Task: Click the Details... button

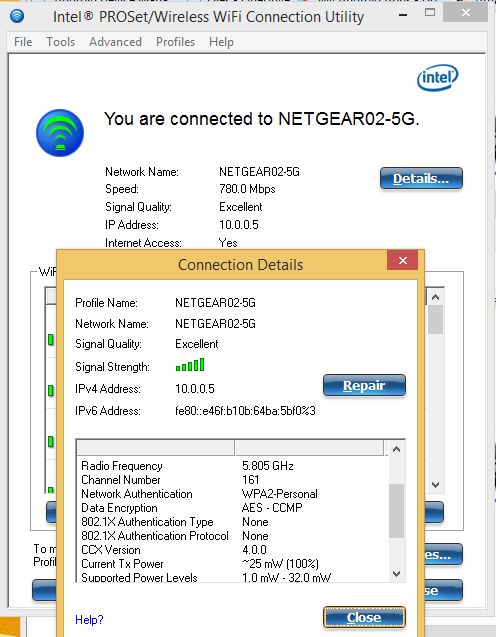Action: click(421, 178)
